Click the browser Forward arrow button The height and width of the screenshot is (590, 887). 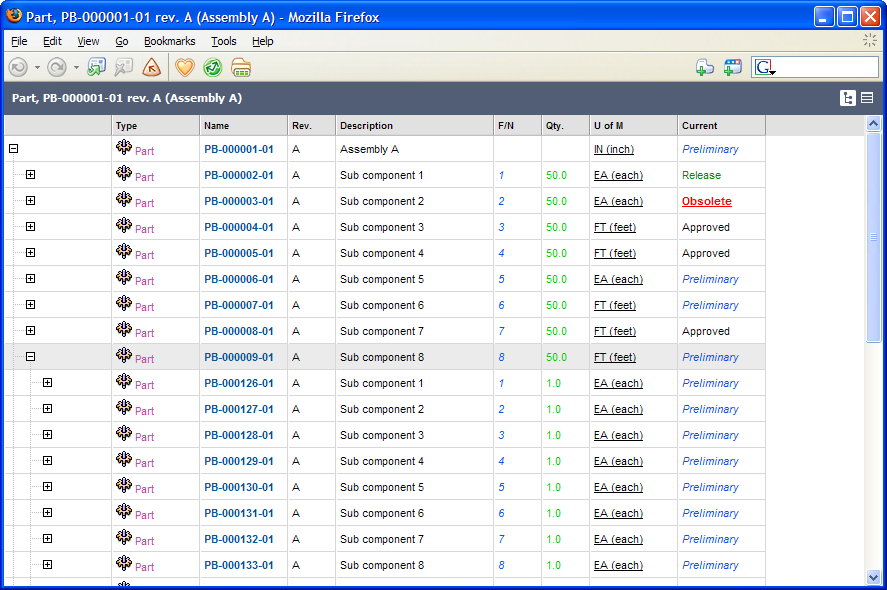coord(57,67)
